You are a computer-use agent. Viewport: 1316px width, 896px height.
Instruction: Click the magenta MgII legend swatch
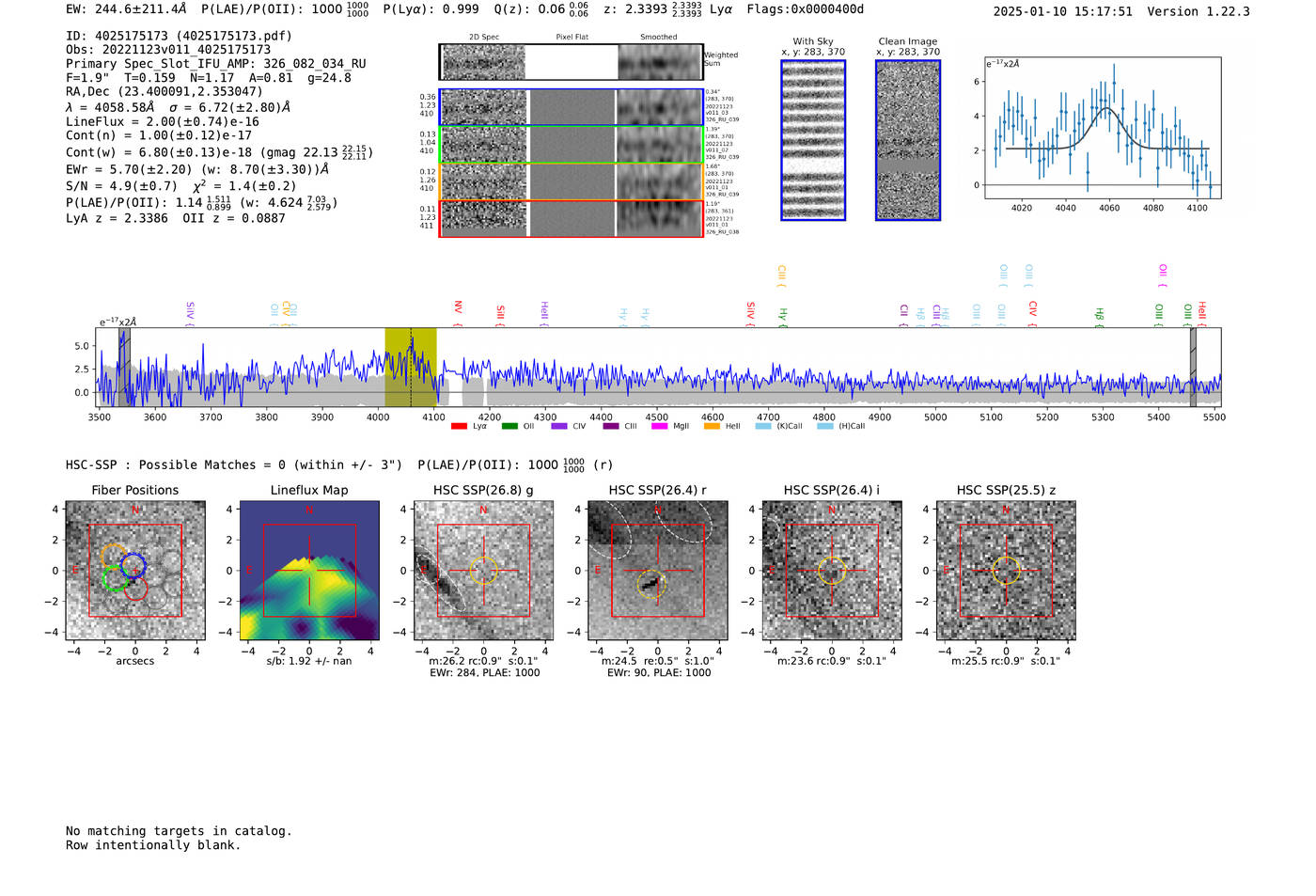point(660,427)
